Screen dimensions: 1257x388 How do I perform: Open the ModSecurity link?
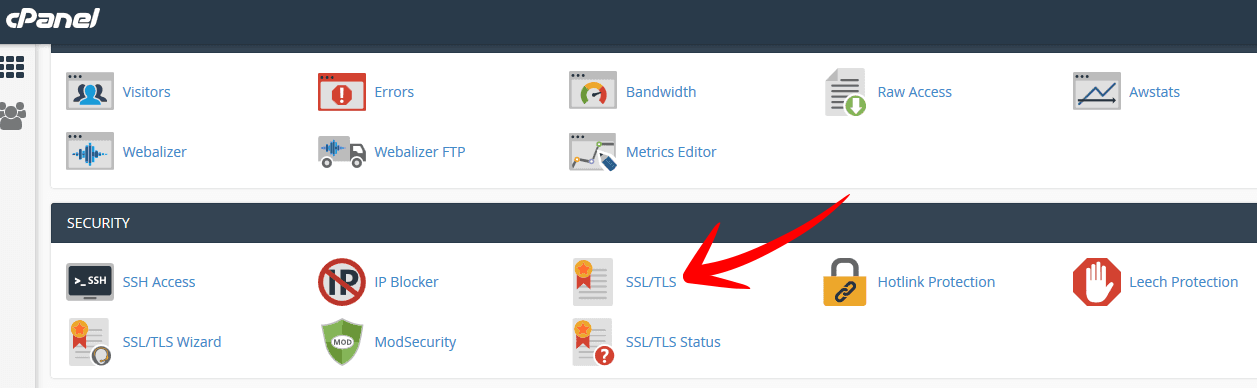(x=415, y=342)
